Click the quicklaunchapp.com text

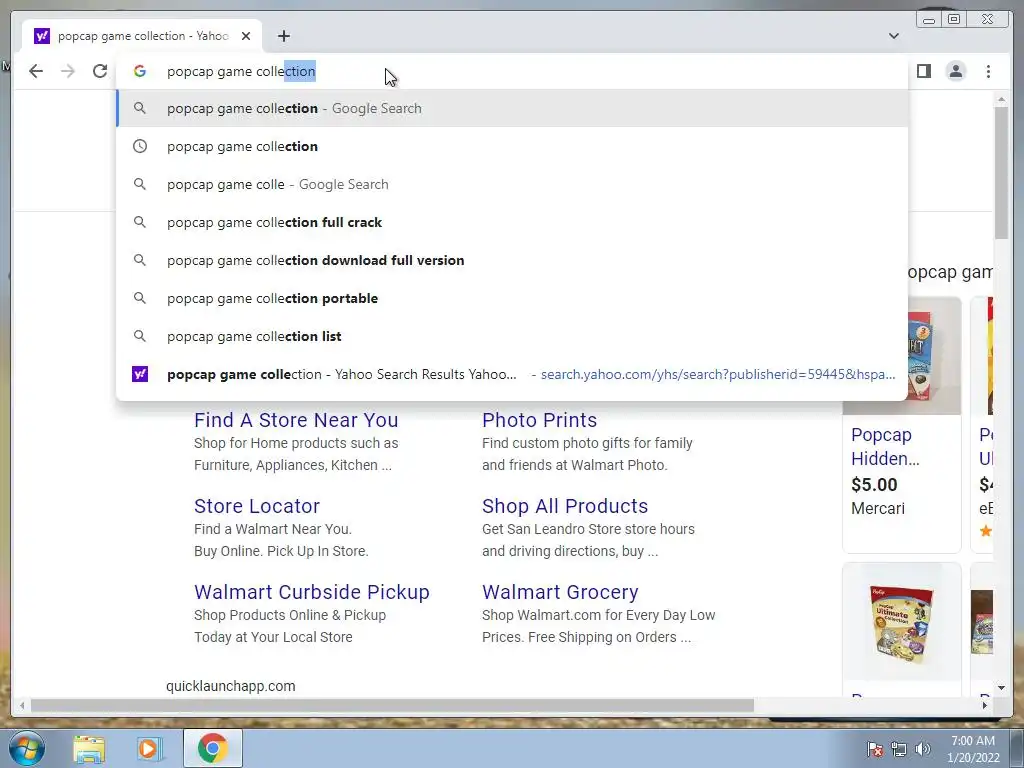tap(231, 686)
